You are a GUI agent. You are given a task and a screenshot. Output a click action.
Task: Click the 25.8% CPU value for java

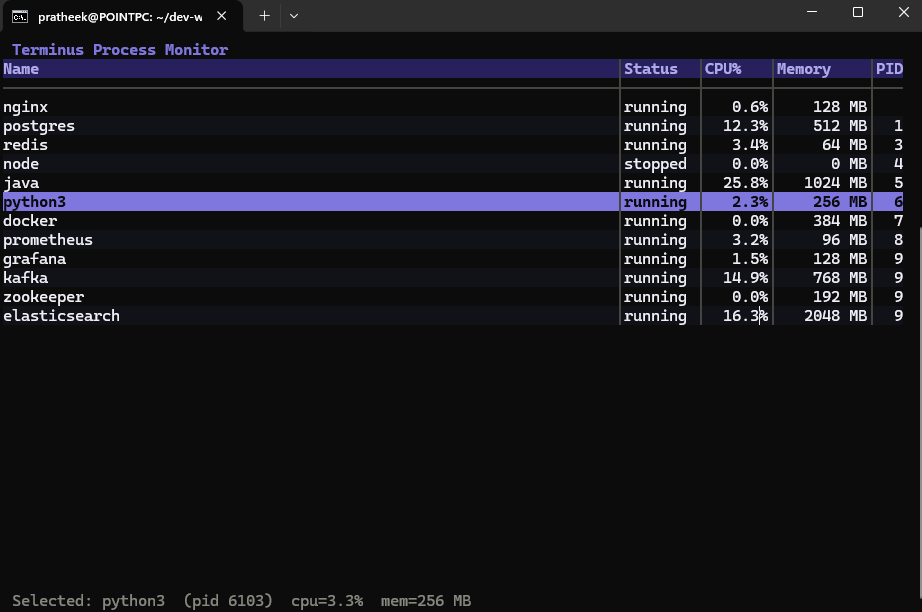click(x=746, y=183)
